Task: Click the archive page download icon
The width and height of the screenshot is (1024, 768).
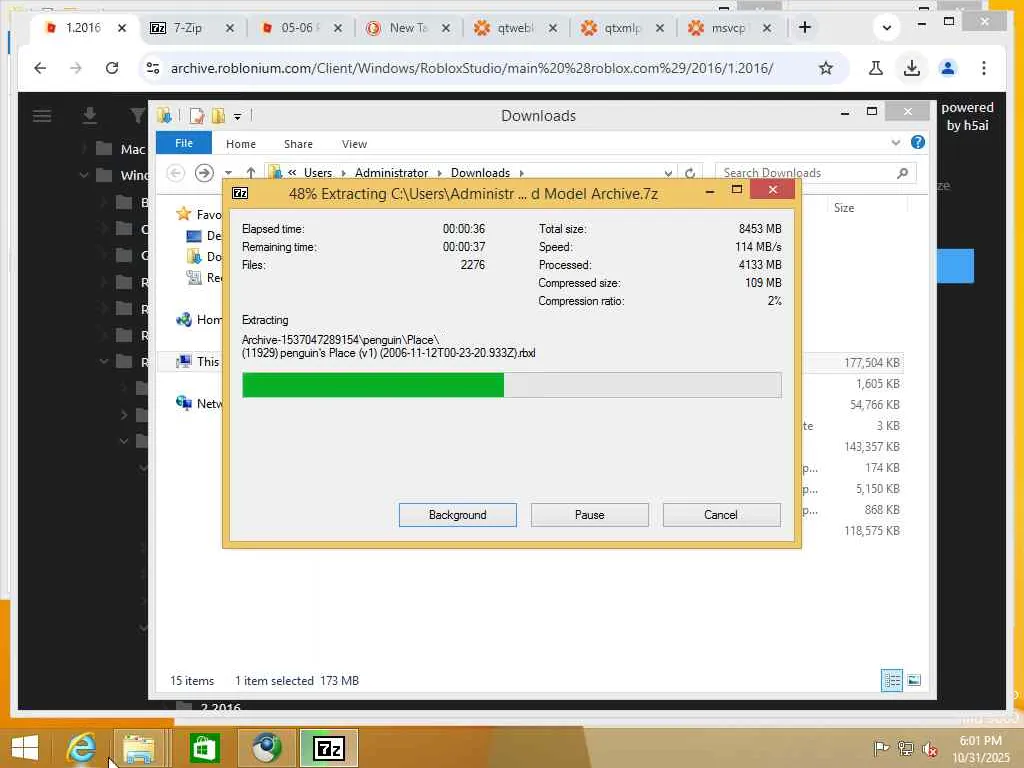Action: coord(89,116)
